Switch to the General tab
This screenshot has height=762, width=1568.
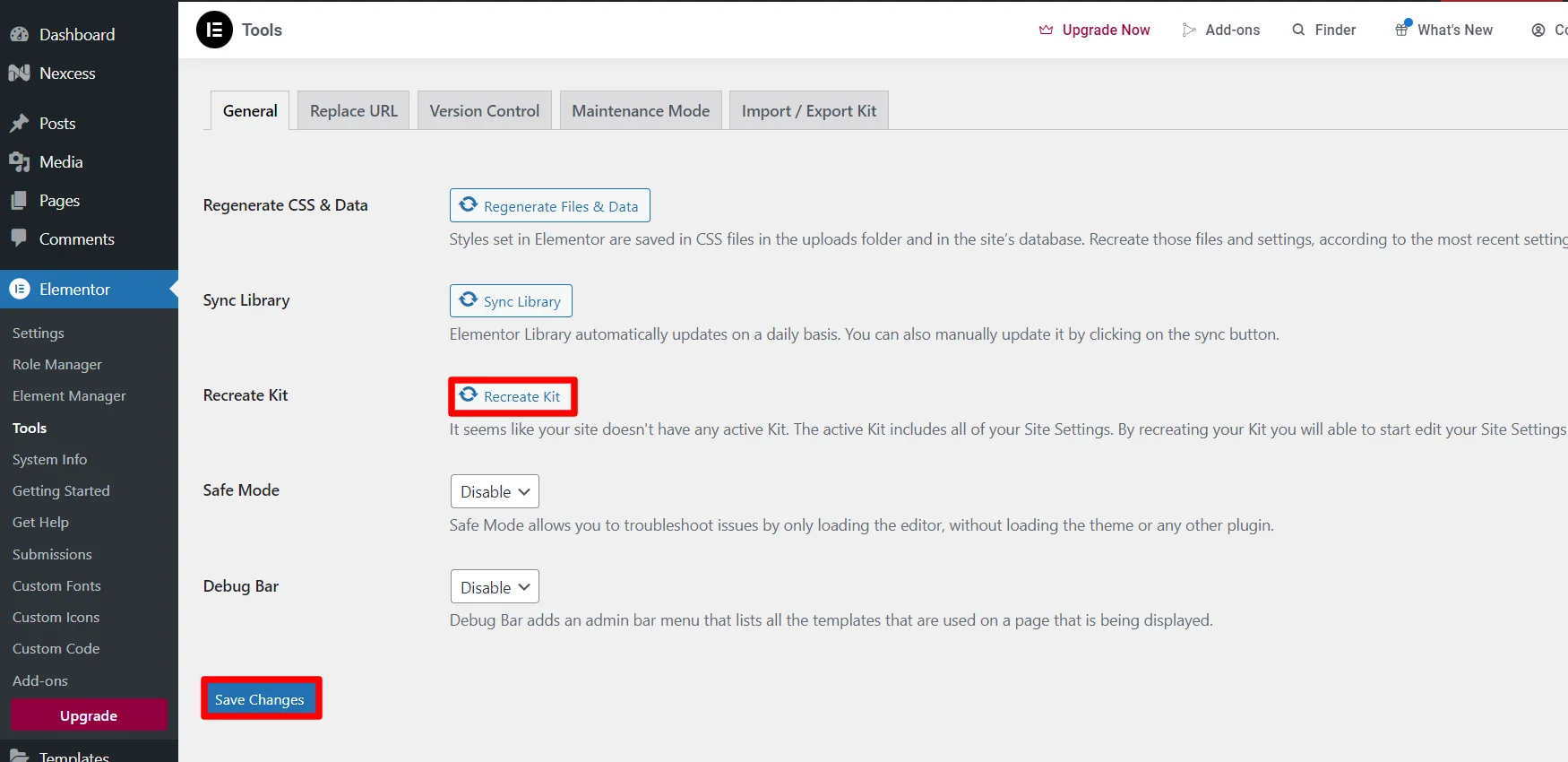250,110
